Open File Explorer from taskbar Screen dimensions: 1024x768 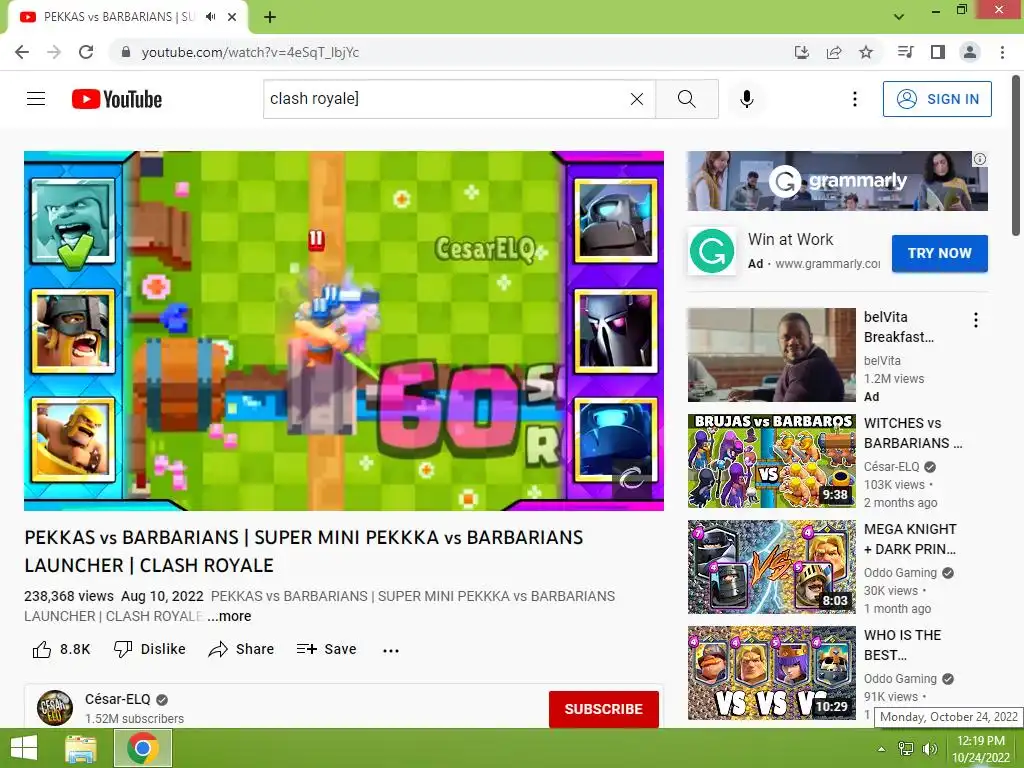click(x=82, y=748)
